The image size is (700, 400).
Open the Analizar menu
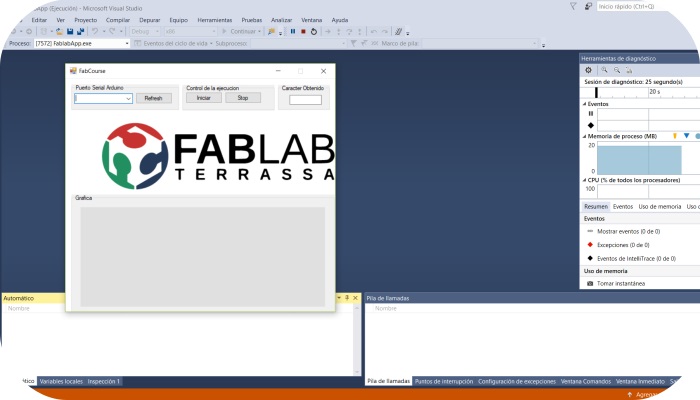pyautogui.click(x=282, y=20)
